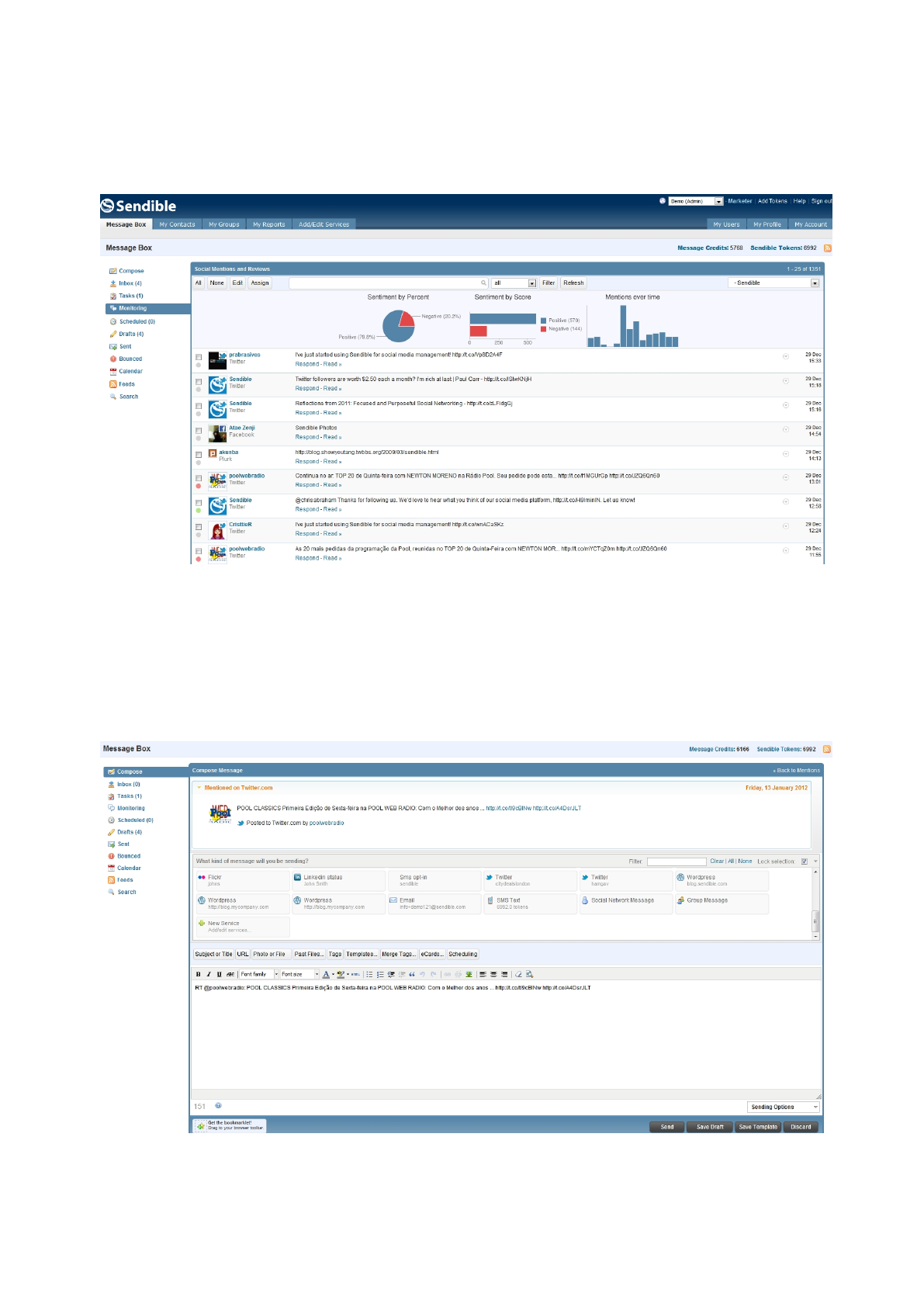Click the Bold icon in the editor toolbar
The height and width of the screenshot is (1307, 924).
(x=198, y=974)
